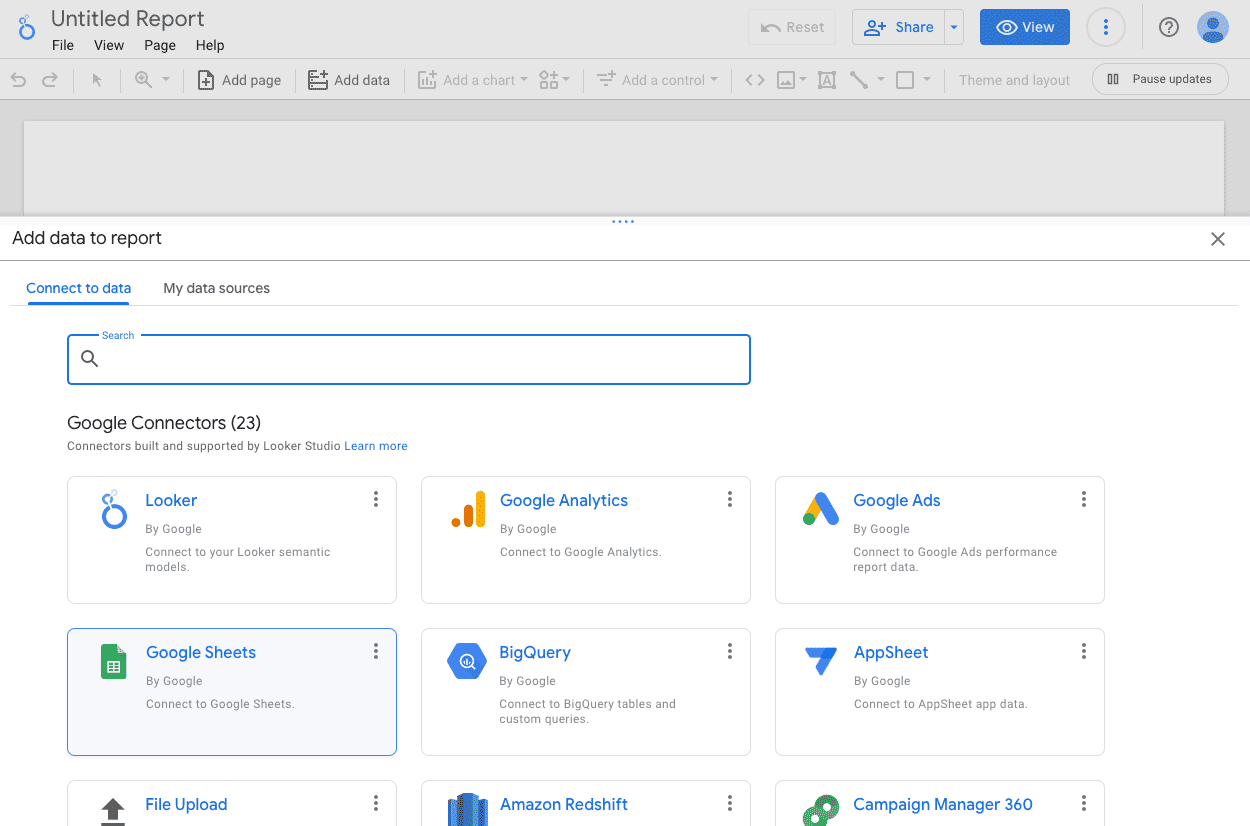Open the View menu

(x=109, y=45)
